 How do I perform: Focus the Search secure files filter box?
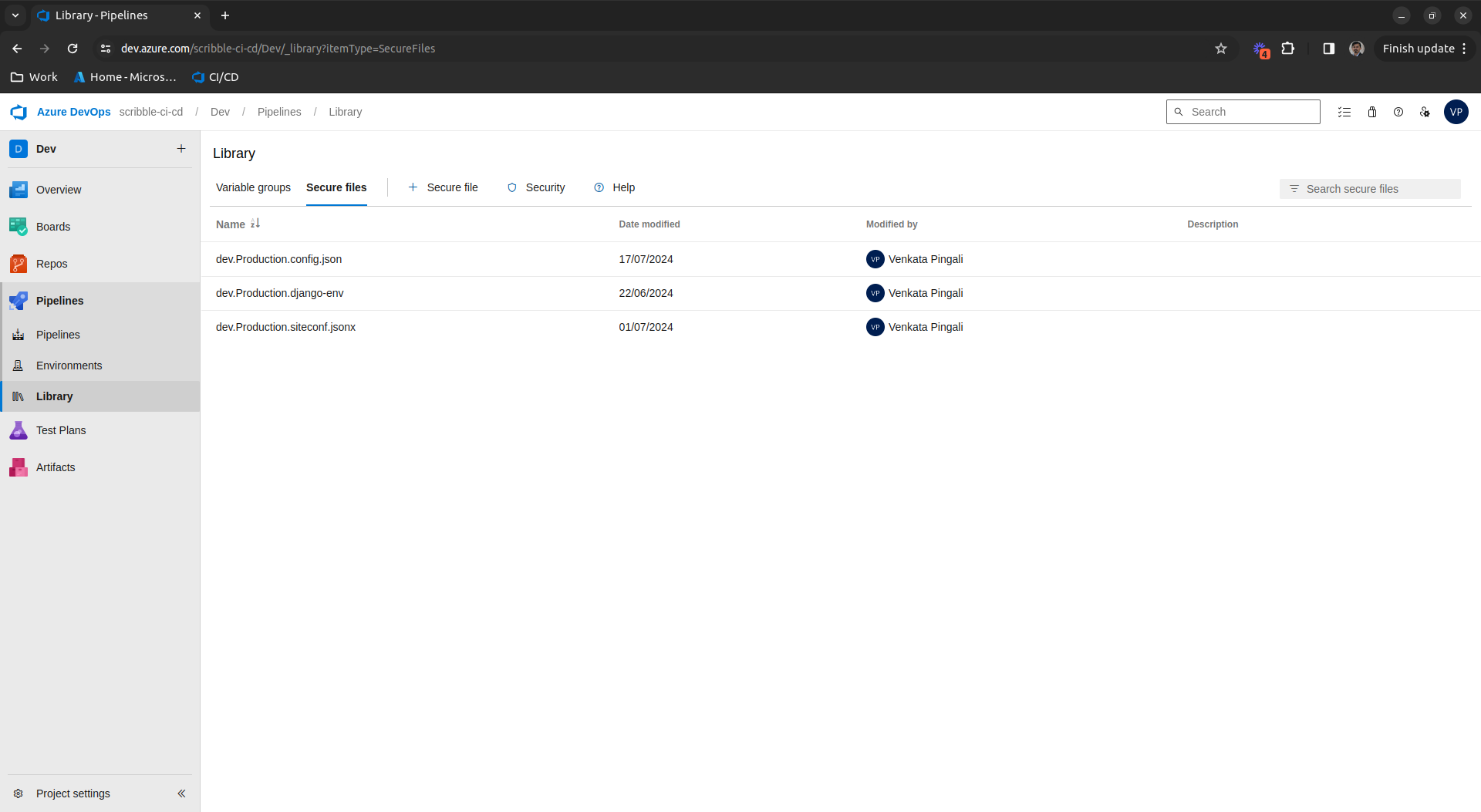coord(1370,189)
